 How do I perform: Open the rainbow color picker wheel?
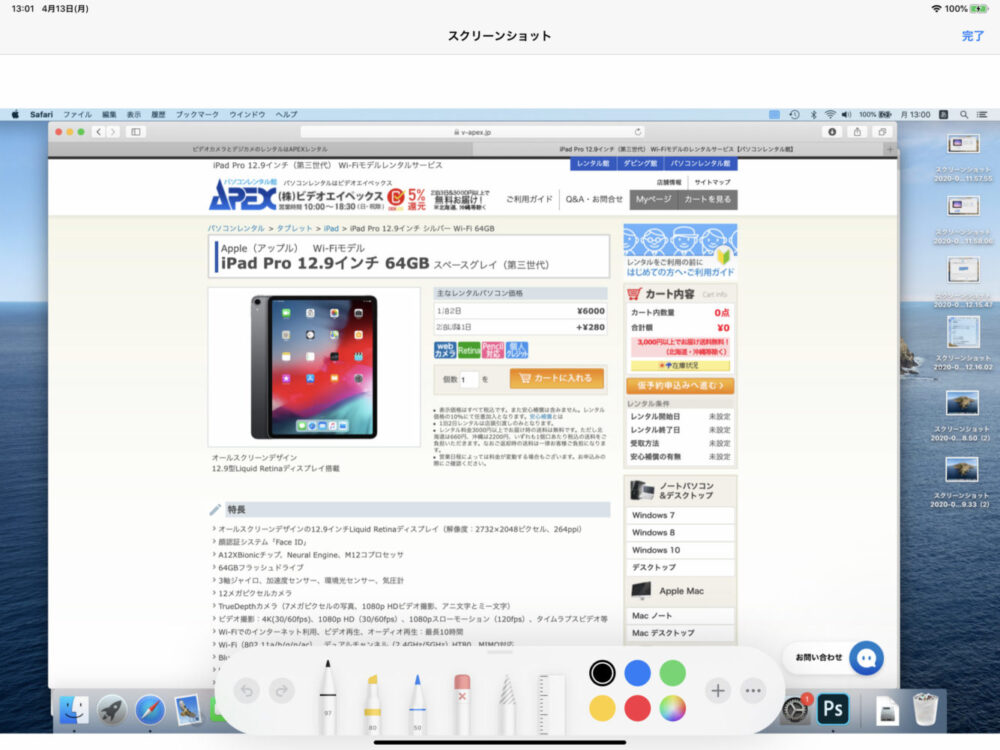tap(672, 708)
